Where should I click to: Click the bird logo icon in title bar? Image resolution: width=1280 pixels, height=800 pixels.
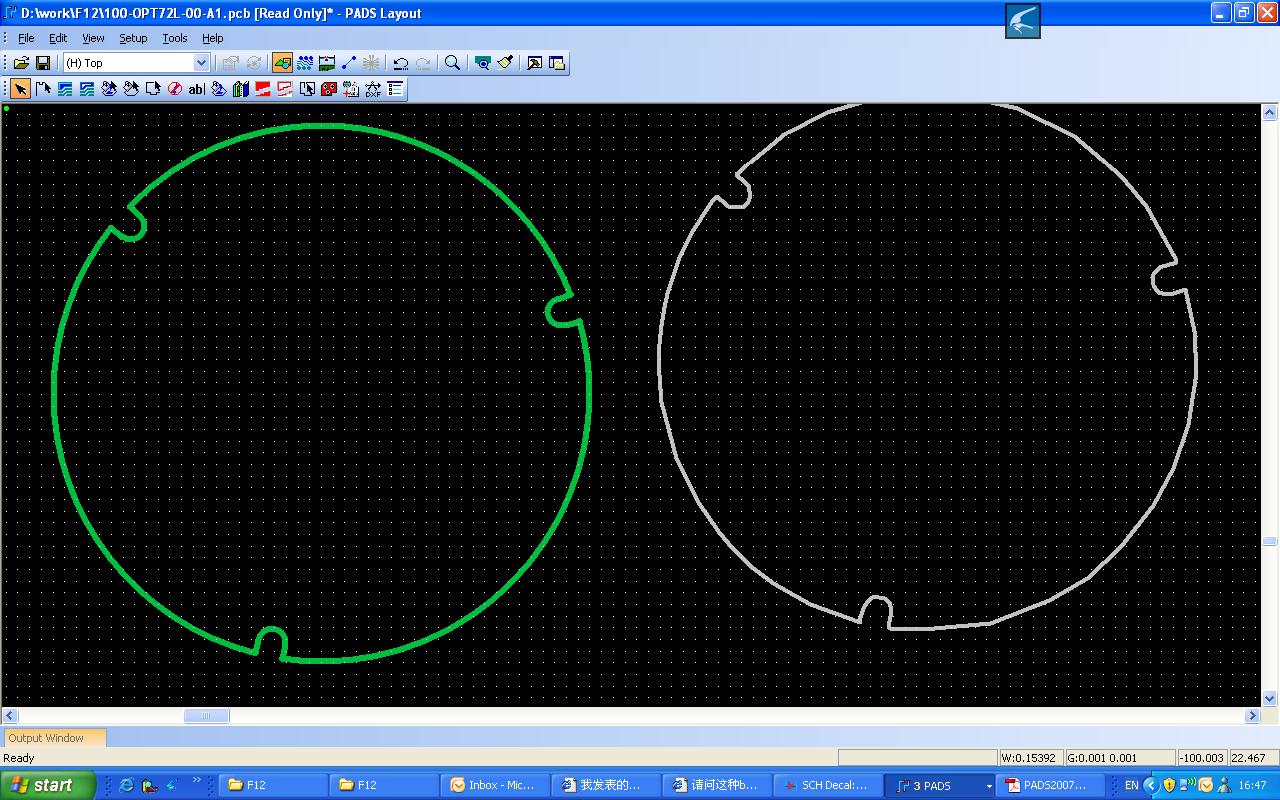pos(1023,21)
